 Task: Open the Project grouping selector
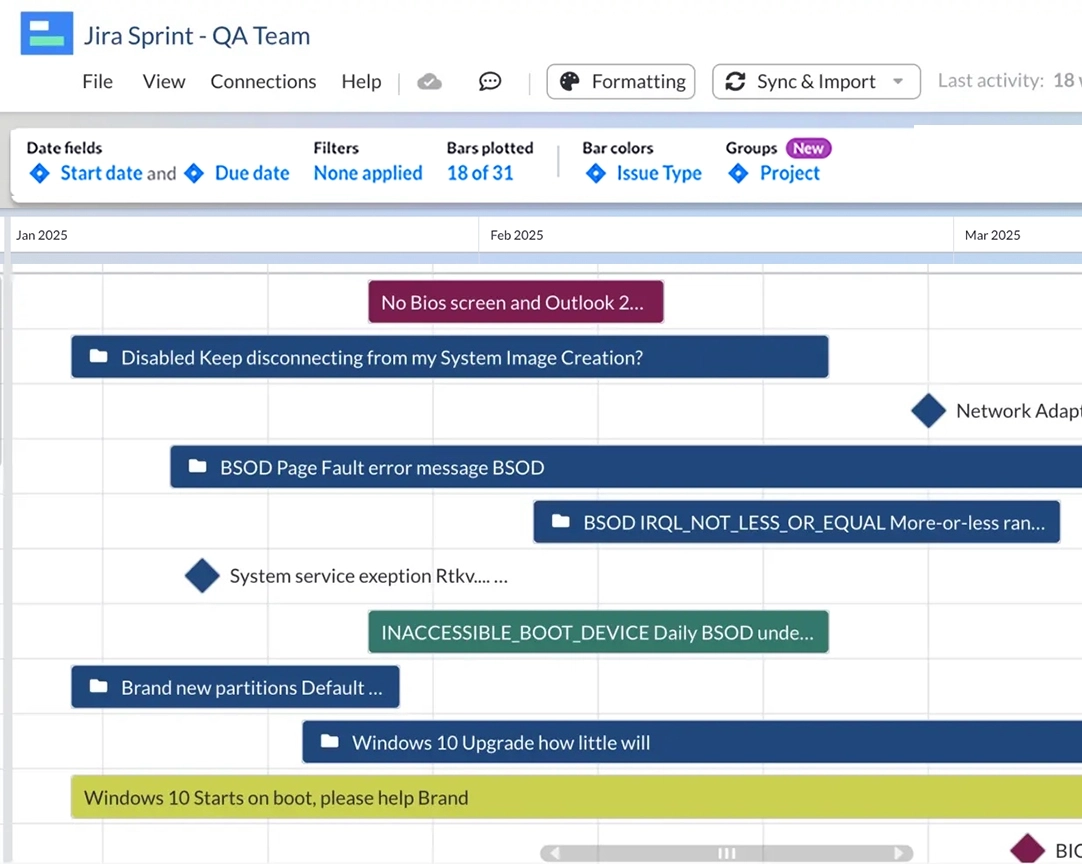coord(789,173)
